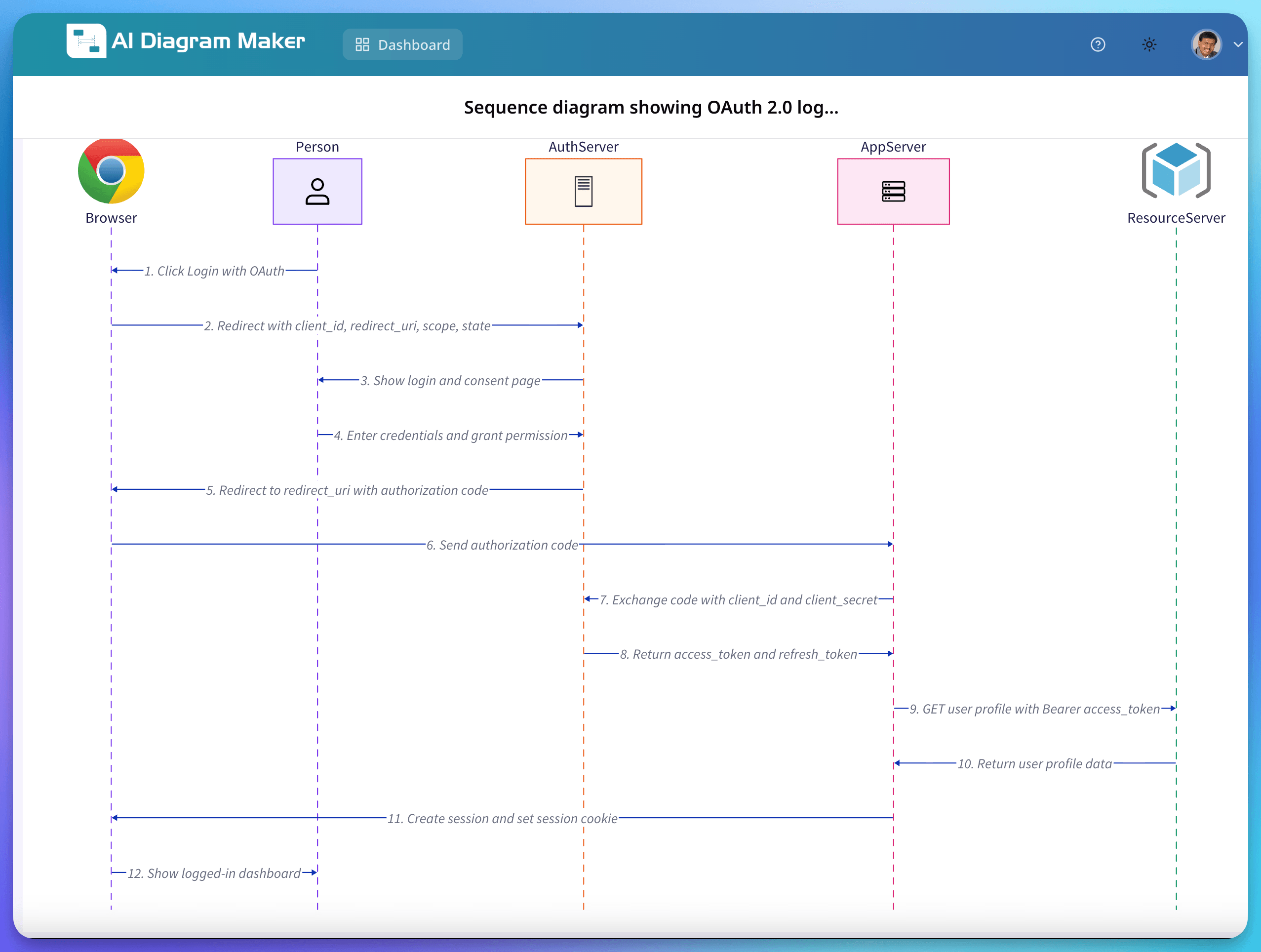The height and width of the screenshot is (952, 1261).
Task: Expand the account dropdown chevron
Action: [x=1238, y=44]
